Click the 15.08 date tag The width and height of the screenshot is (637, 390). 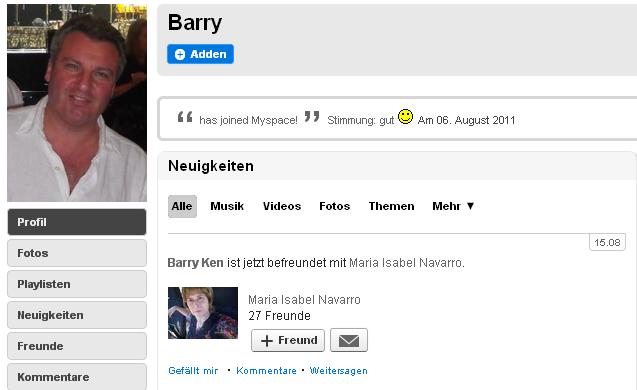pos(607,243)
